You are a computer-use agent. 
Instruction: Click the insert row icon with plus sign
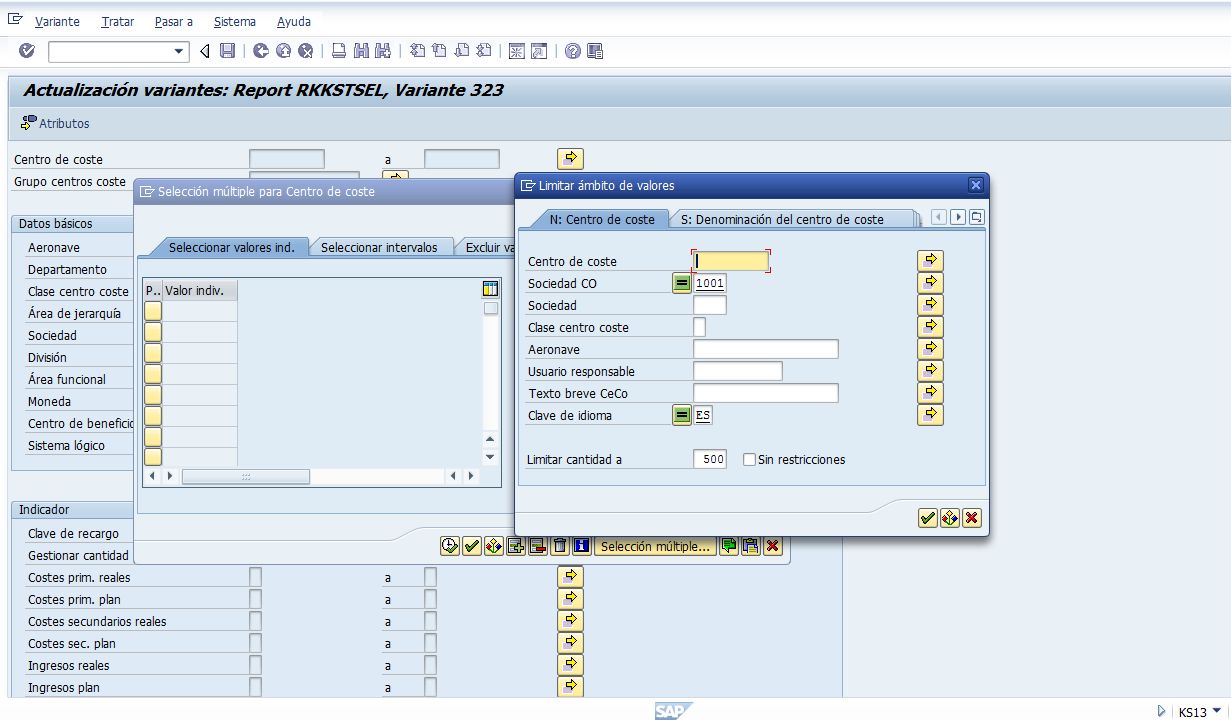click(515, 546)
